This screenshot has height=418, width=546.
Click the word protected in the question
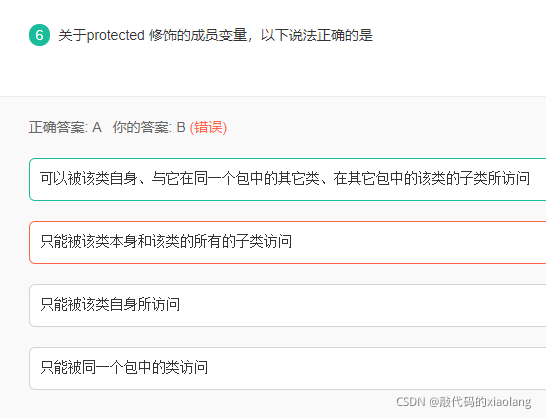pos(115,35)
